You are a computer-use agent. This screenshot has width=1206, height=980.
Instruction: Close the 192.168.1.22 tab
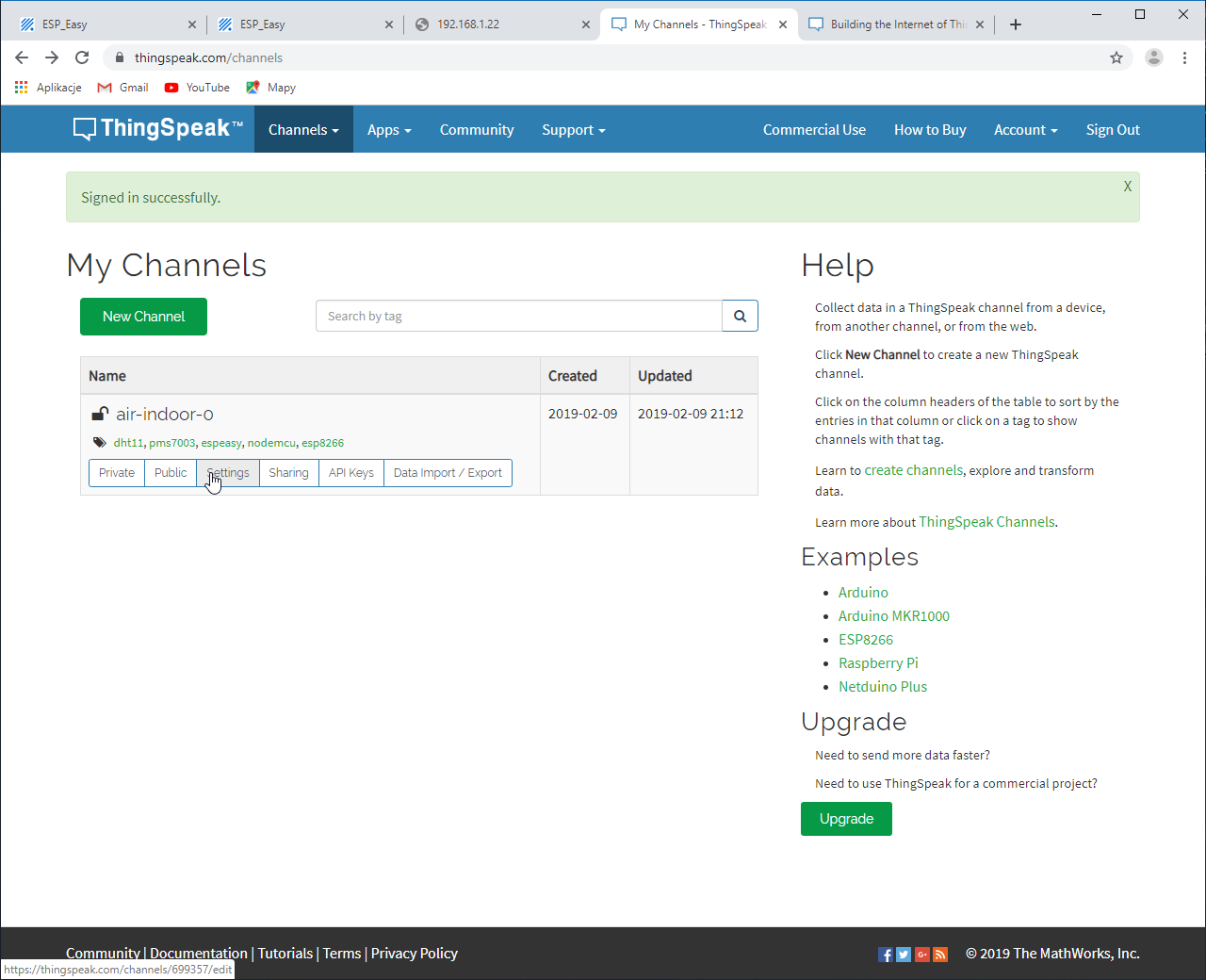586,24
